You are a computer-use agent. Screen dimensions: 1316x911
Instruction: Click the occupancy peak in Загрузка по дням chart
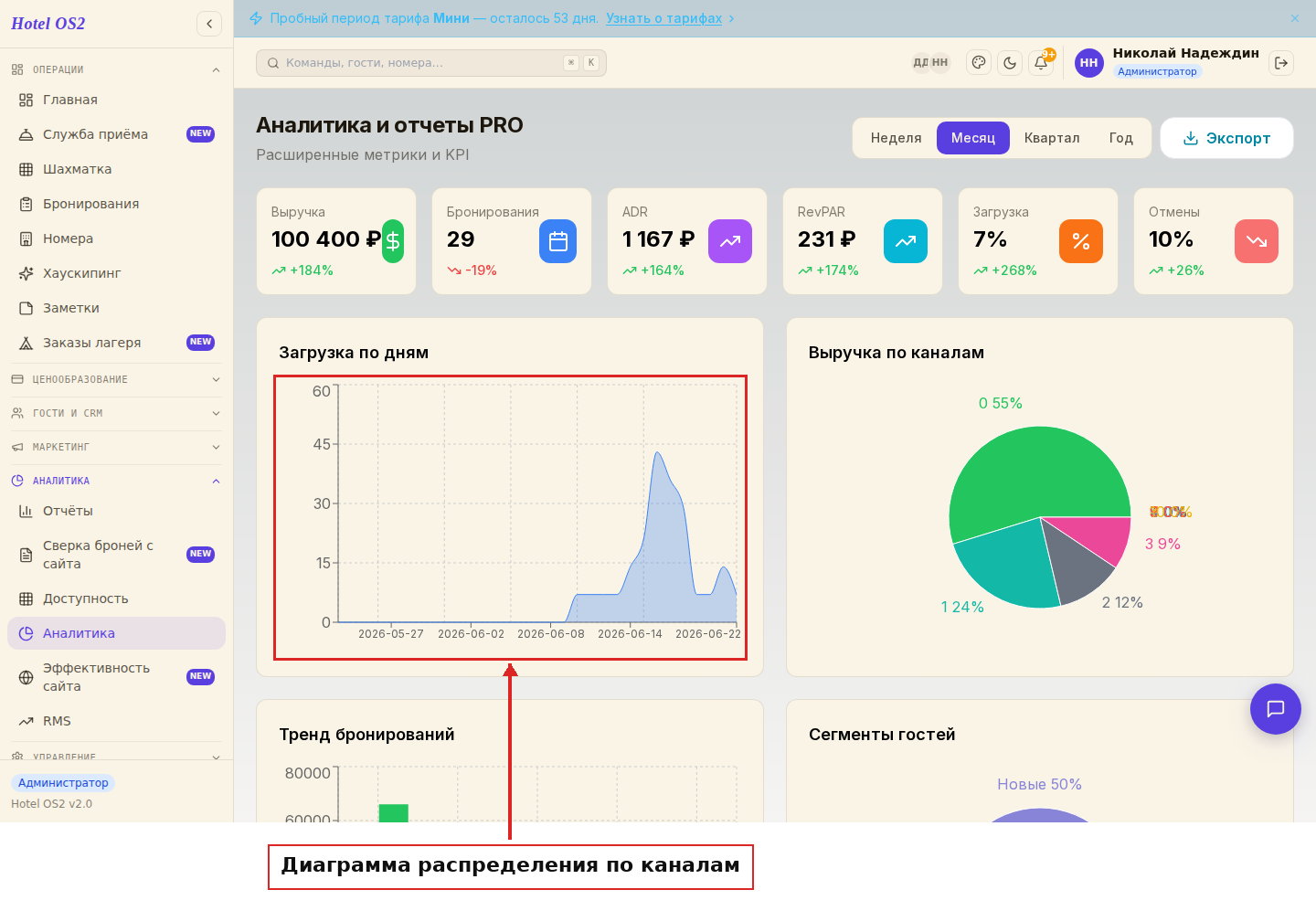click(656, 453)
